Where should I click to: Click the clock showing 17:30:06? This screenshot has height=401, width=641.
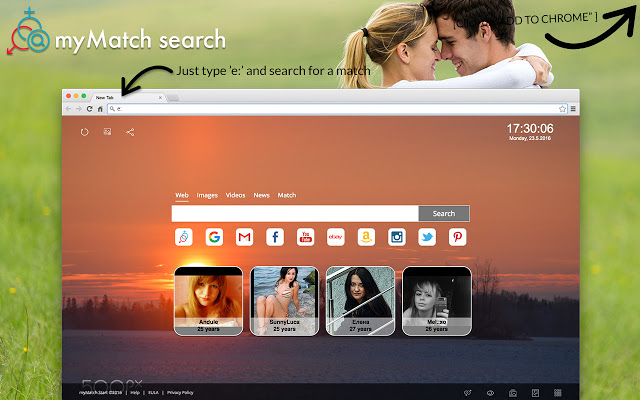pyautogui.click(x=530, y=129)
